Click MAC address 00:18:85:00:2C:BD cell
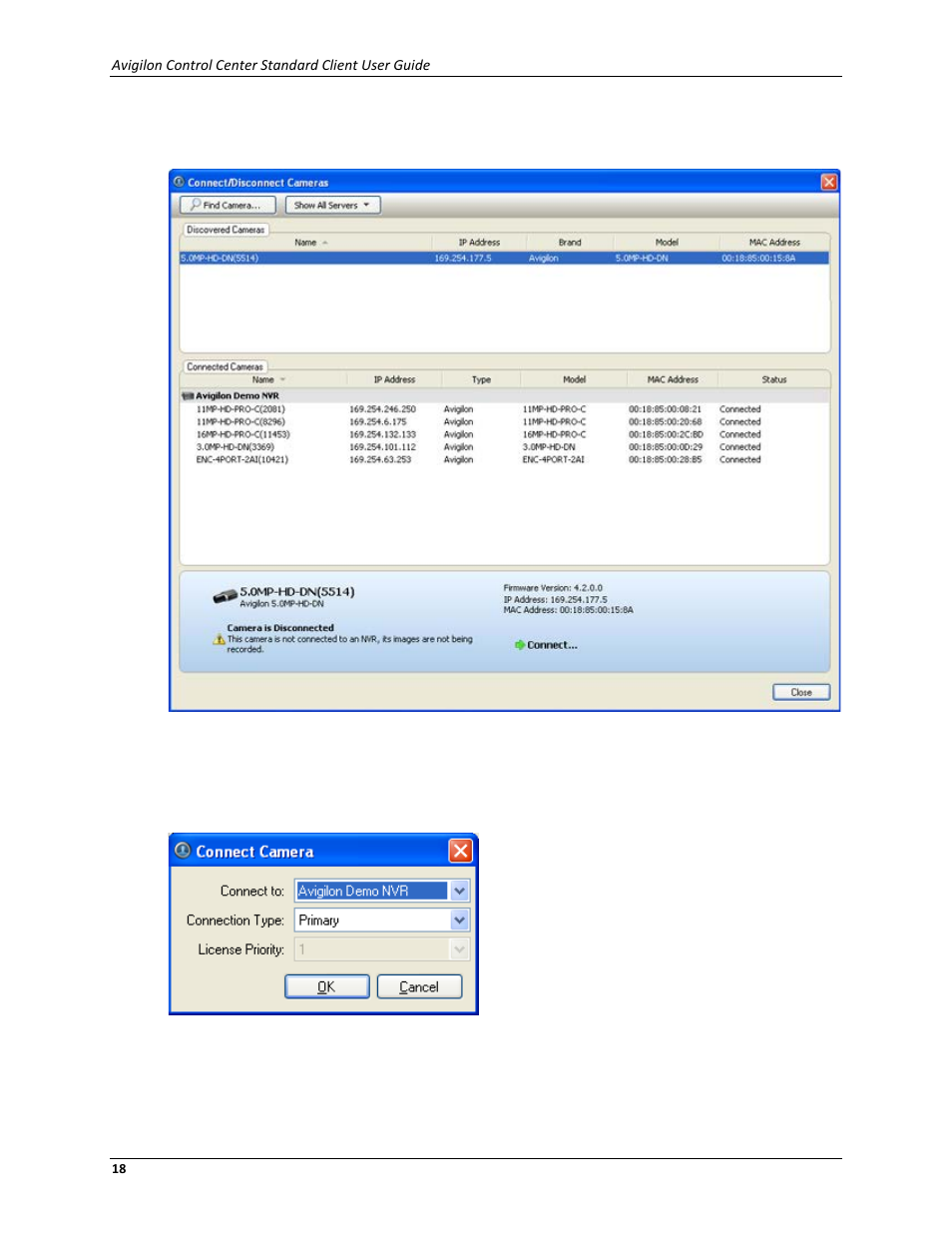This screenshot has height=1233, width=952. point(666,435)
